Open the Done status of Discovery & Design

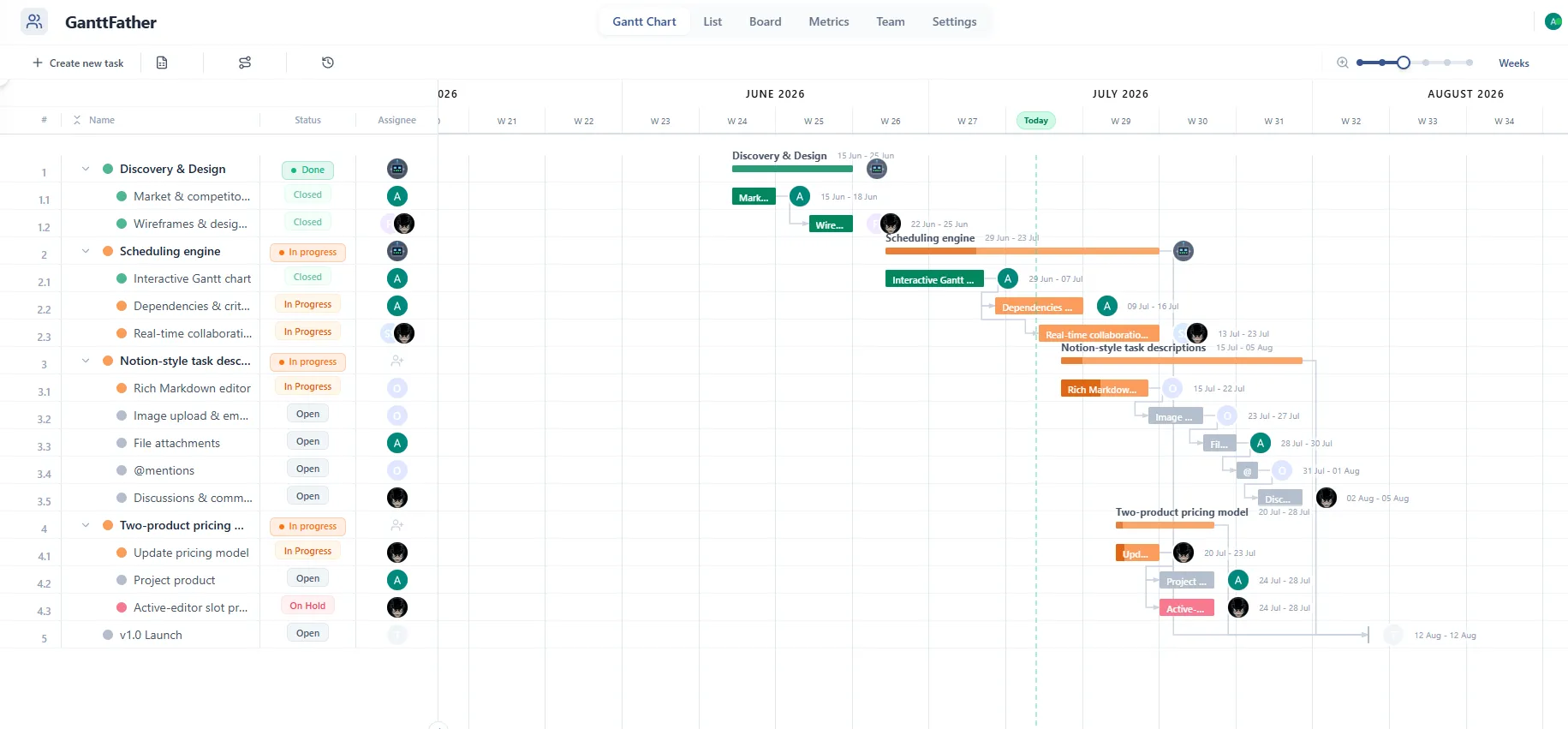click(x=307, y=170)
